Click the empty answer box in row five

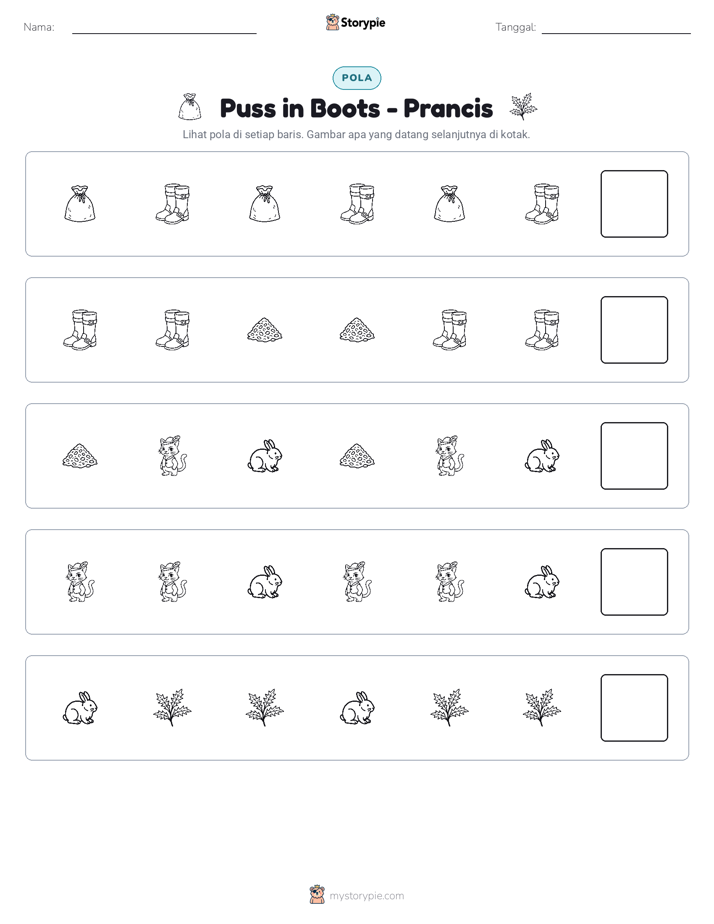[x=634, y=708]
